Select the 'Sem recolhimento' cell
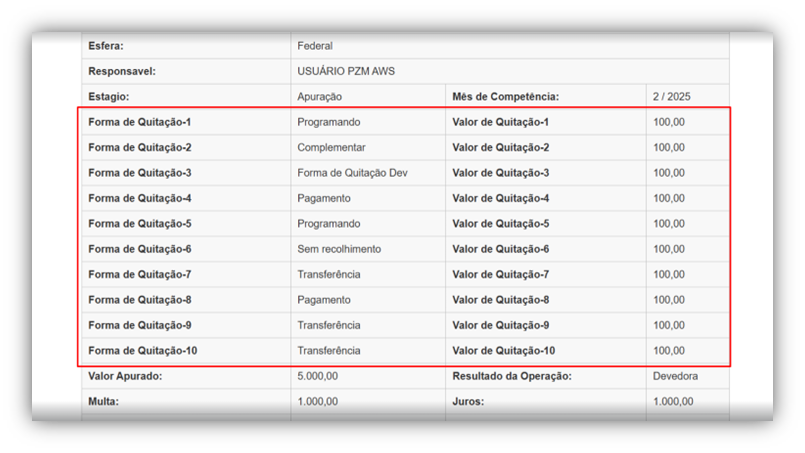Viewport: 805px width, 453px height. tap(339, 249)
